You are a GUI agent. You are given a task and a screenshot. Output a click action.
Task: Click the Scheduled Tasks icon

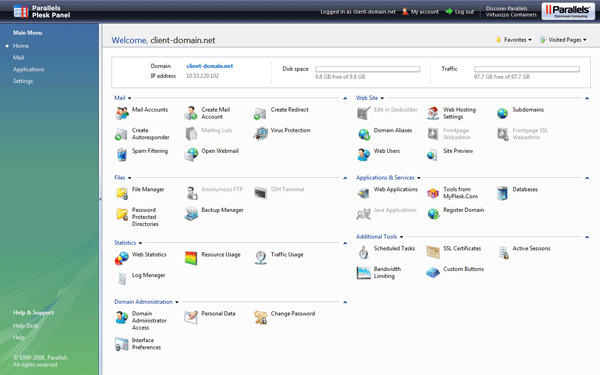click(x=364, y=252)
